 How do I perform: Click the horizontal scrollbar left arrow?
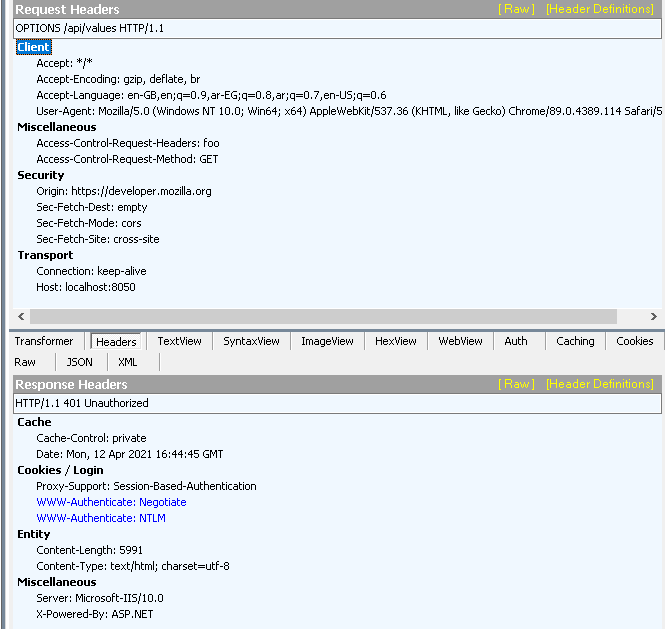pos(21,316)
